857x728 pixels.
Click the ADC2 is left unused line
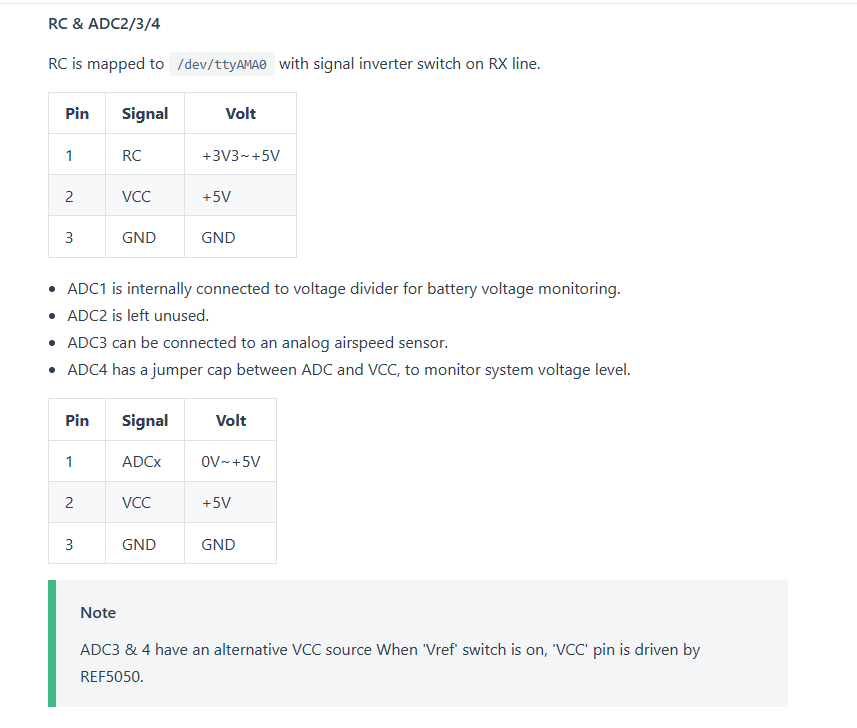click(138, 315)
